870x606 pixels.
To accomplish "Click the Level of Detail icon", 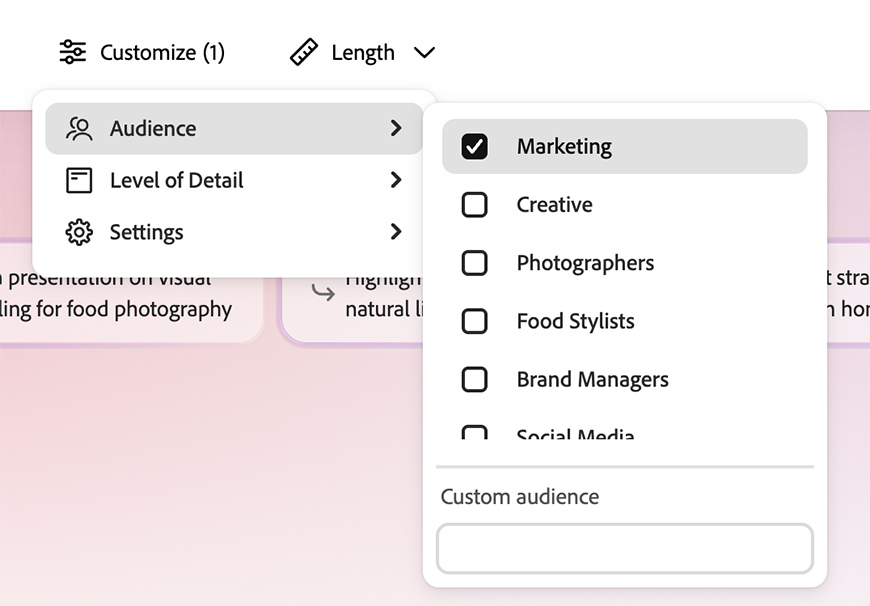I will tap(79, 180).
